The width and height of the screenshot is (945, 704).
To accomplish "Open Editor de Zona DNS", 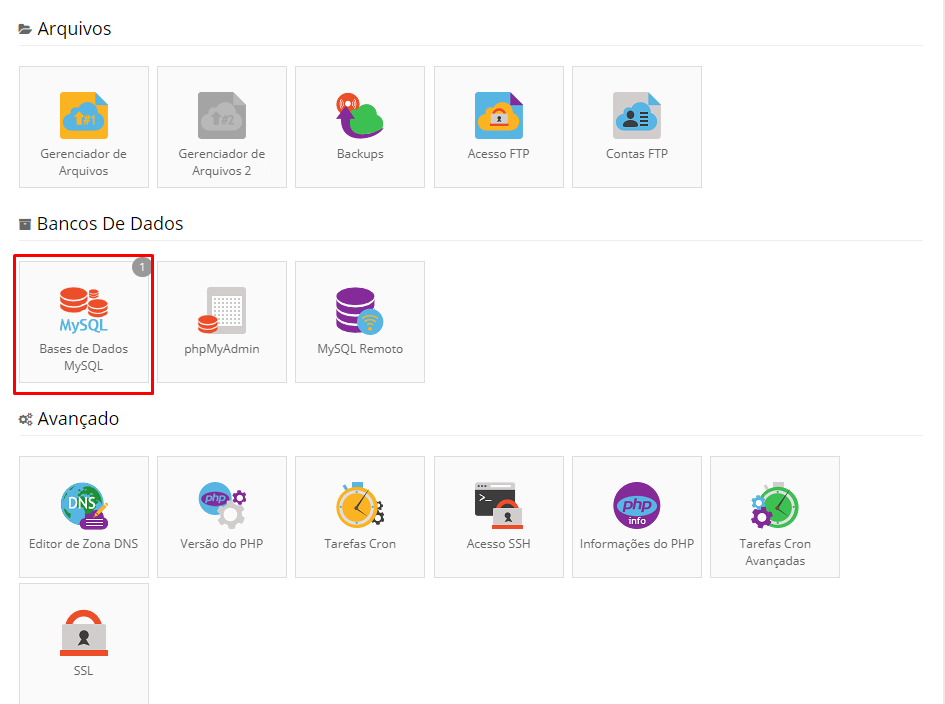I will pos(84,516).
